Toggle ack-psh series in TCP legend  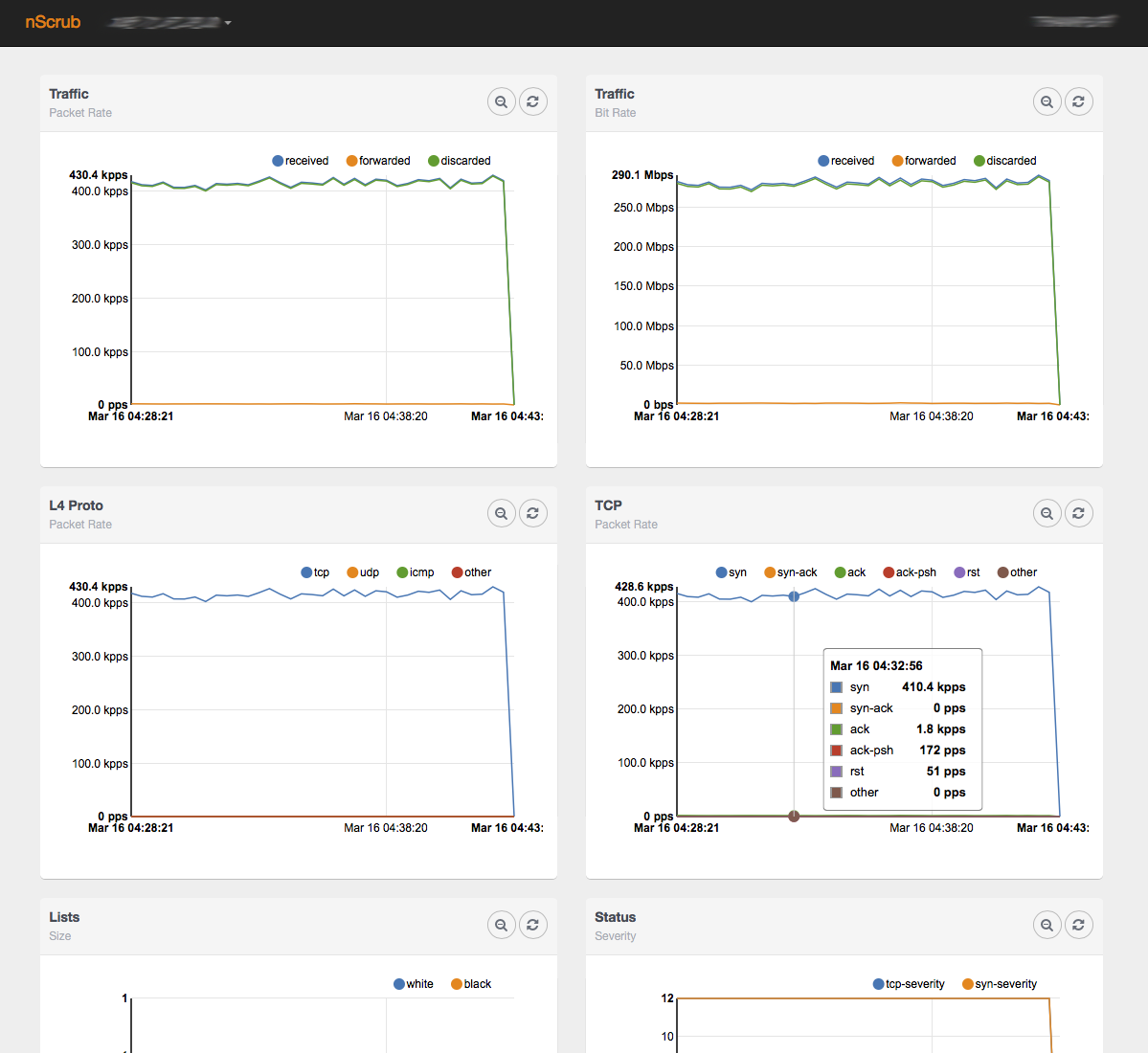coord(910,572)
